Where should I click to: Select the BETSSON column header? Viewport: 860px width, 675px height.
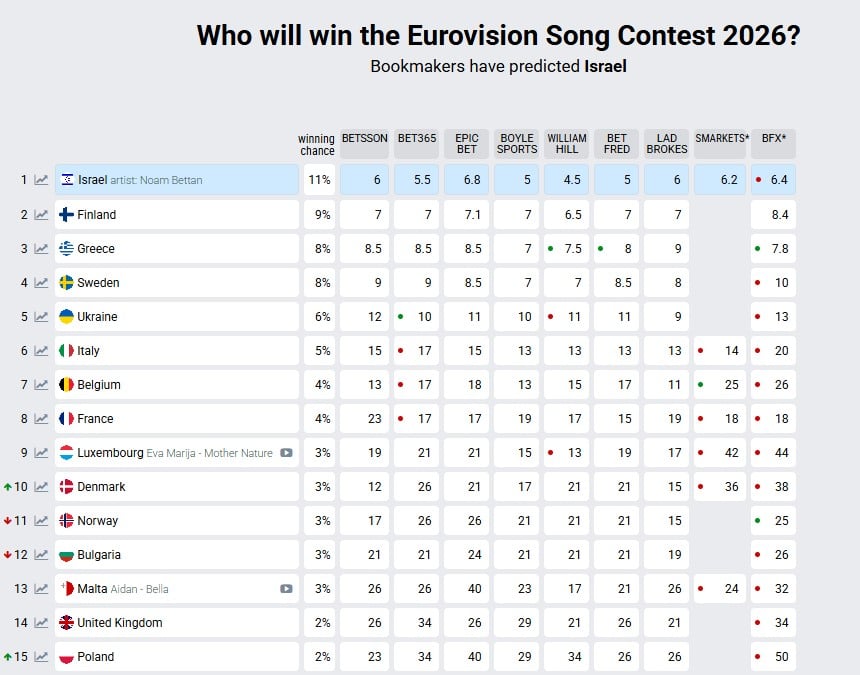pyautogui.click(x=364, y=139)
